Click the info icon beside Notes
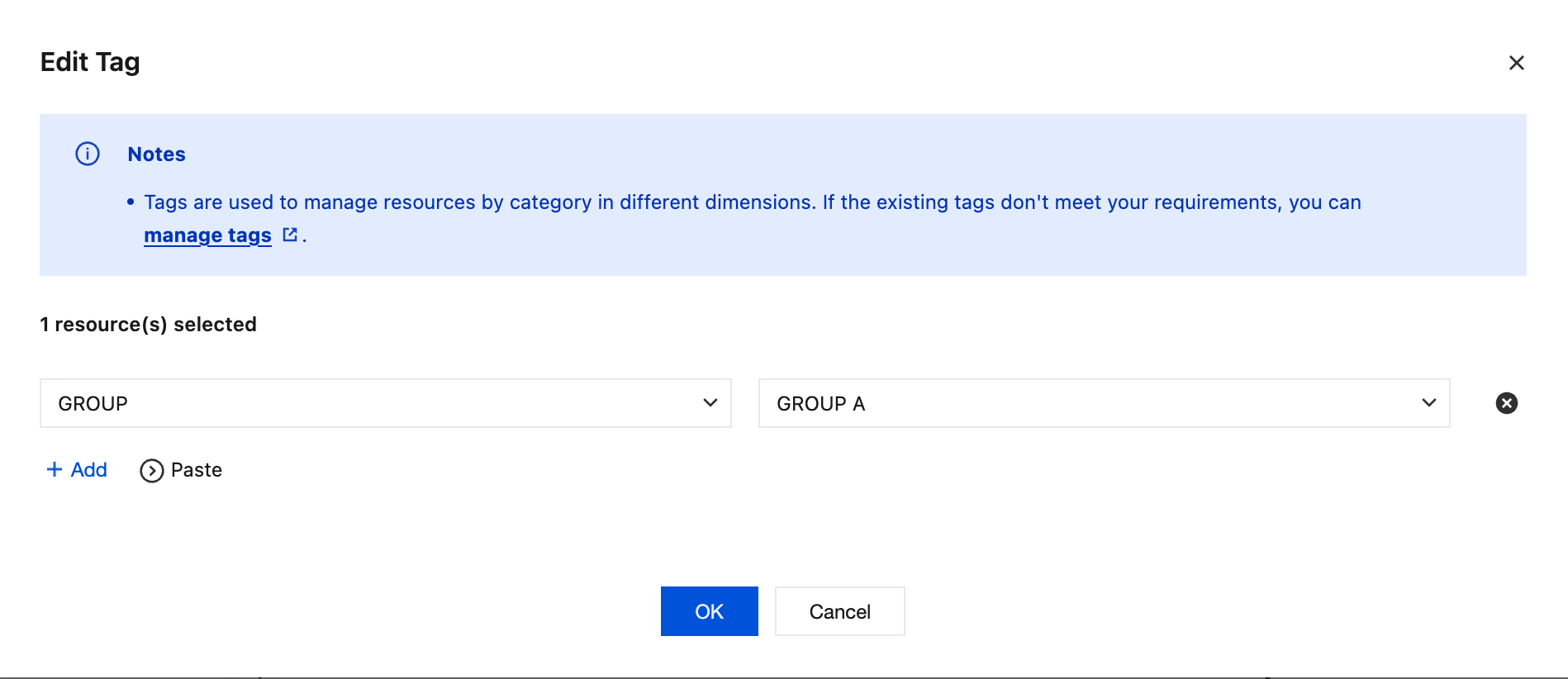Image resolution: width=1568 pixels, height=679 pixels. [x=88, y=154]
